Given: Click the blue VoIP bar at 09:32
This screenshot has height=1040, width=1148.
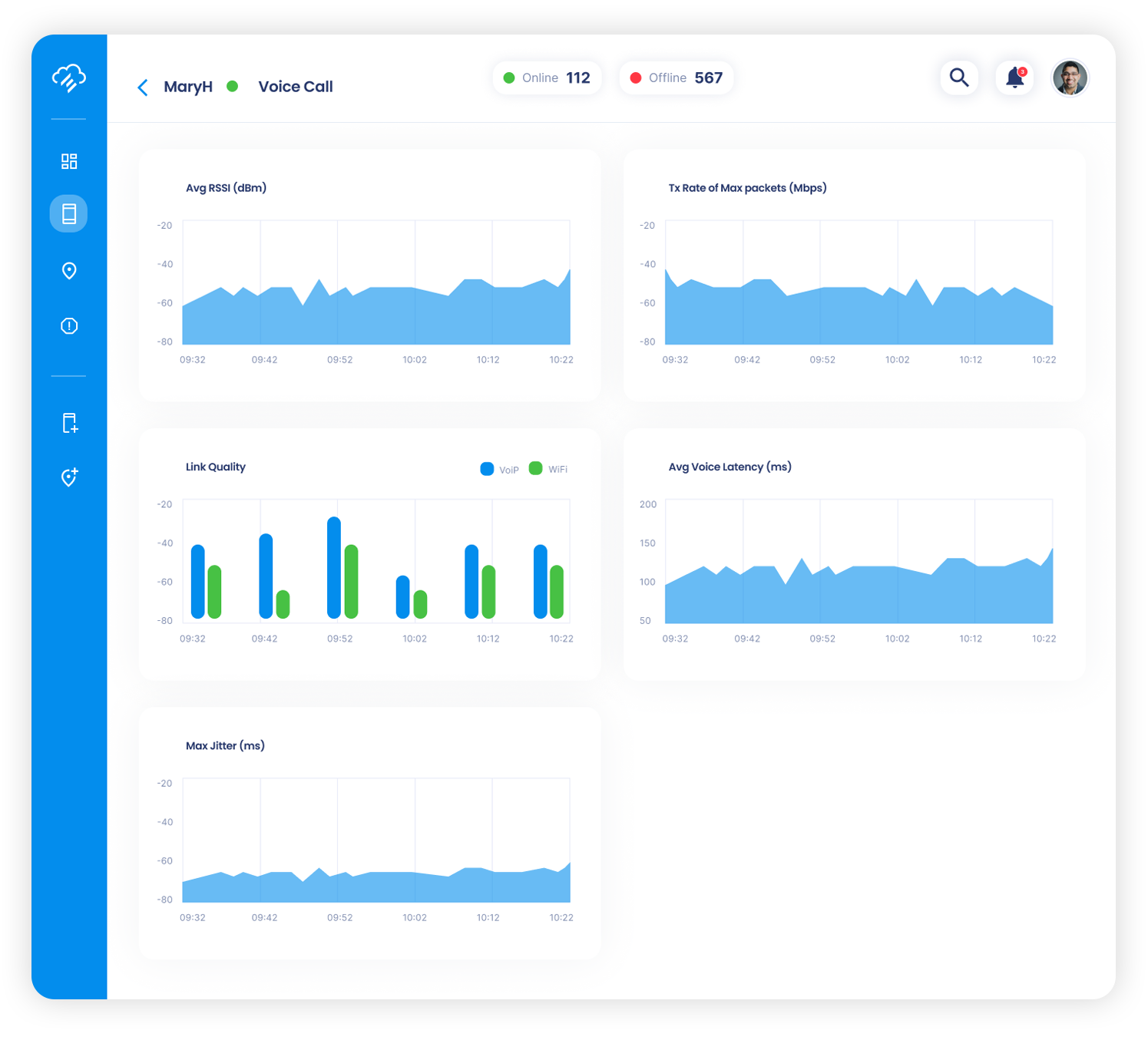Looking at the screenshot, I should coord(198,582).
